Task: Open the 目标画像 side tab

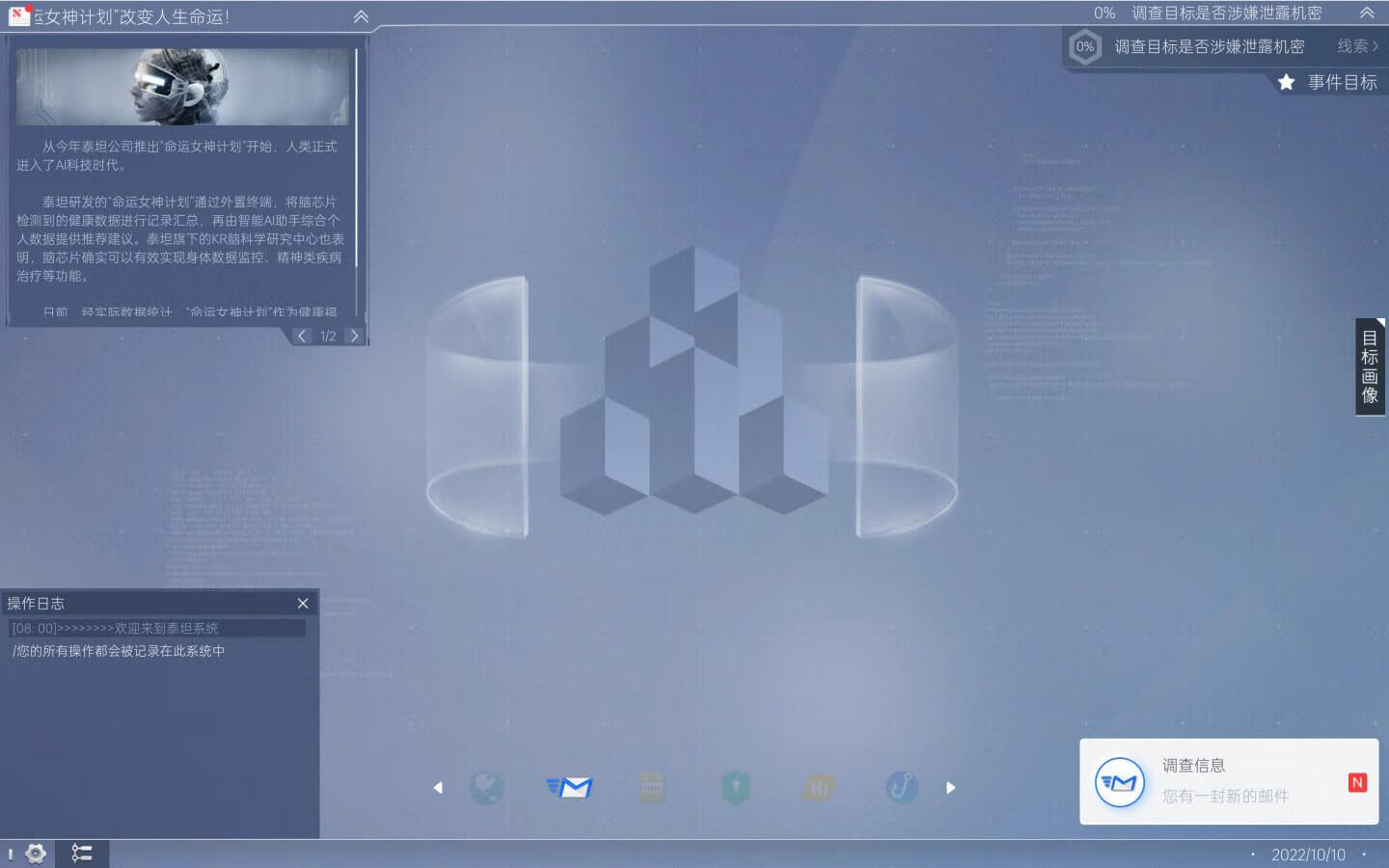Action: 1370,366
